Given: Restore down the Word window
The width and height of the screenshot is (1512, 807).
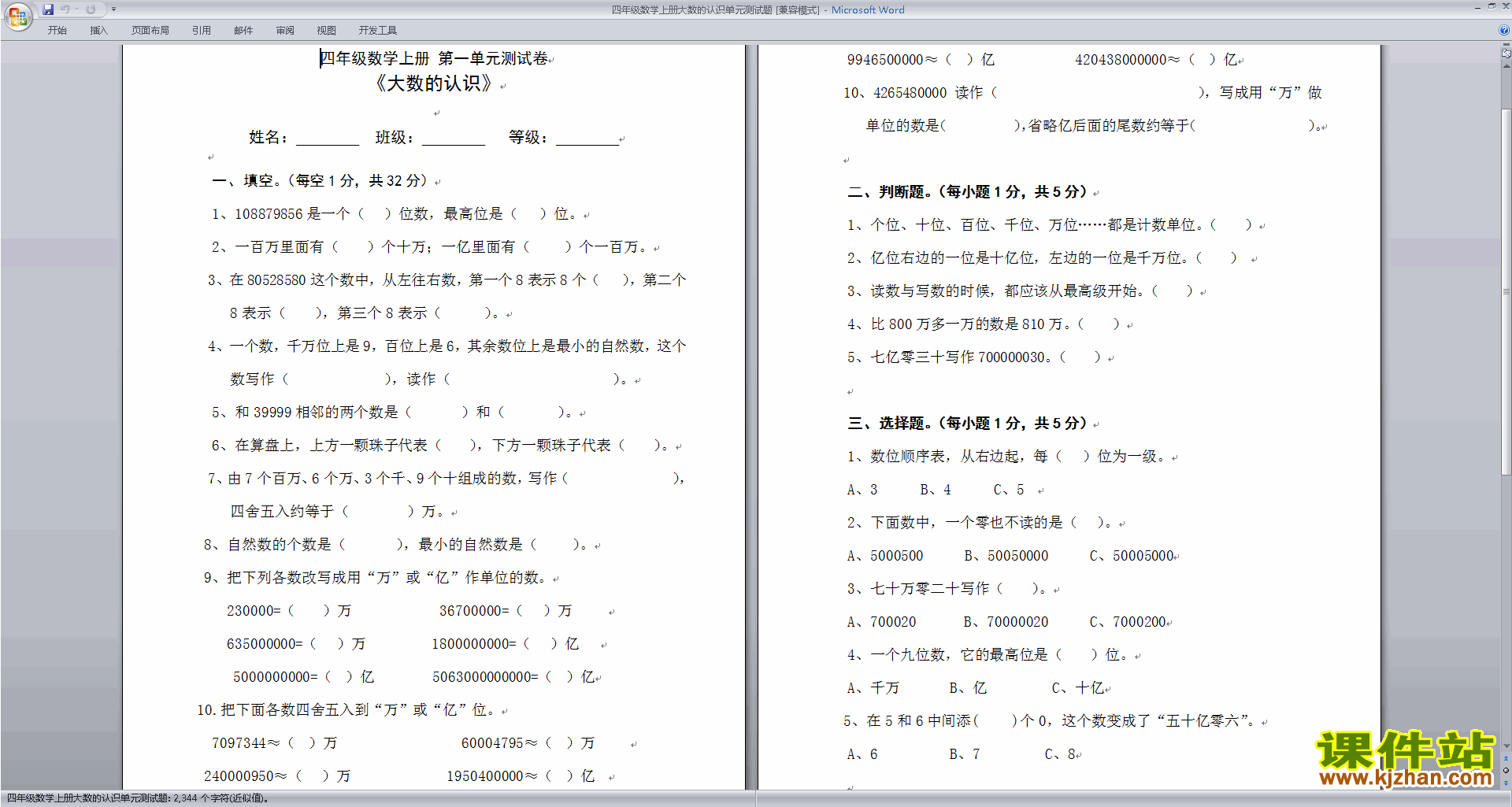Looking at the screenshot, I should (x=1492, y=6).
